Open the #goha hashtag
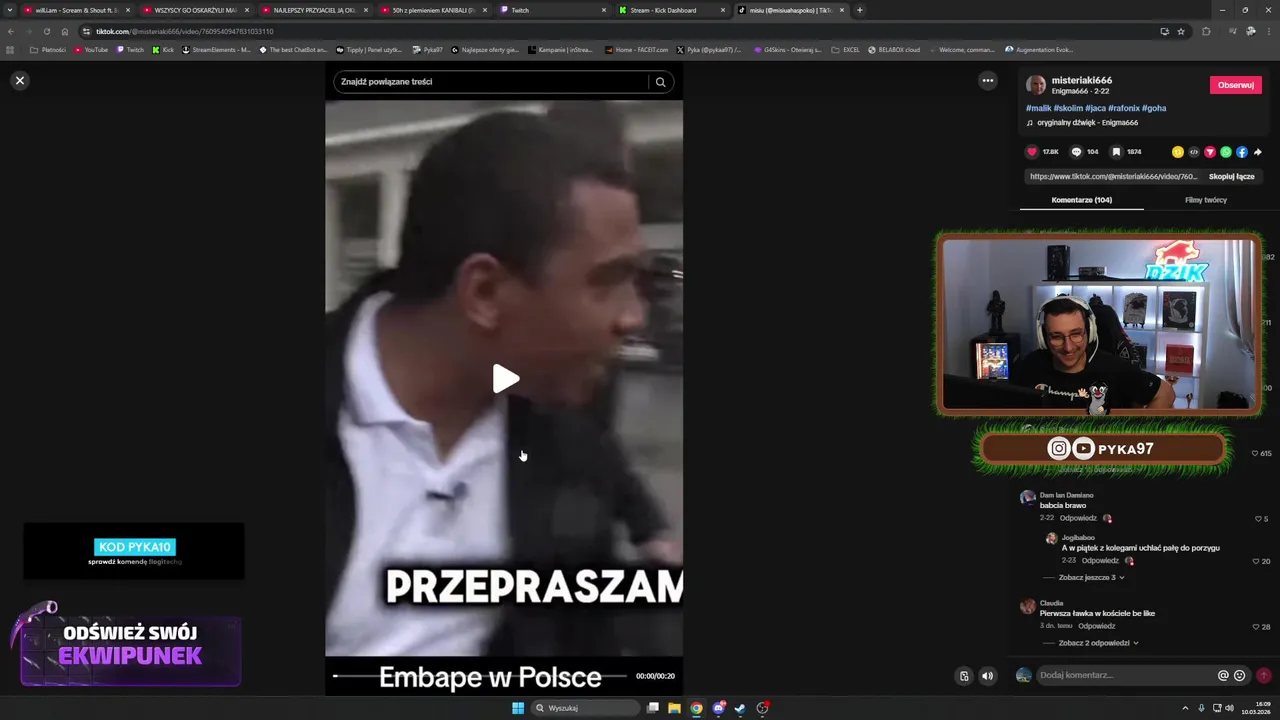Viewport: 1280px width, 720px height. (x=1154, y=108)
